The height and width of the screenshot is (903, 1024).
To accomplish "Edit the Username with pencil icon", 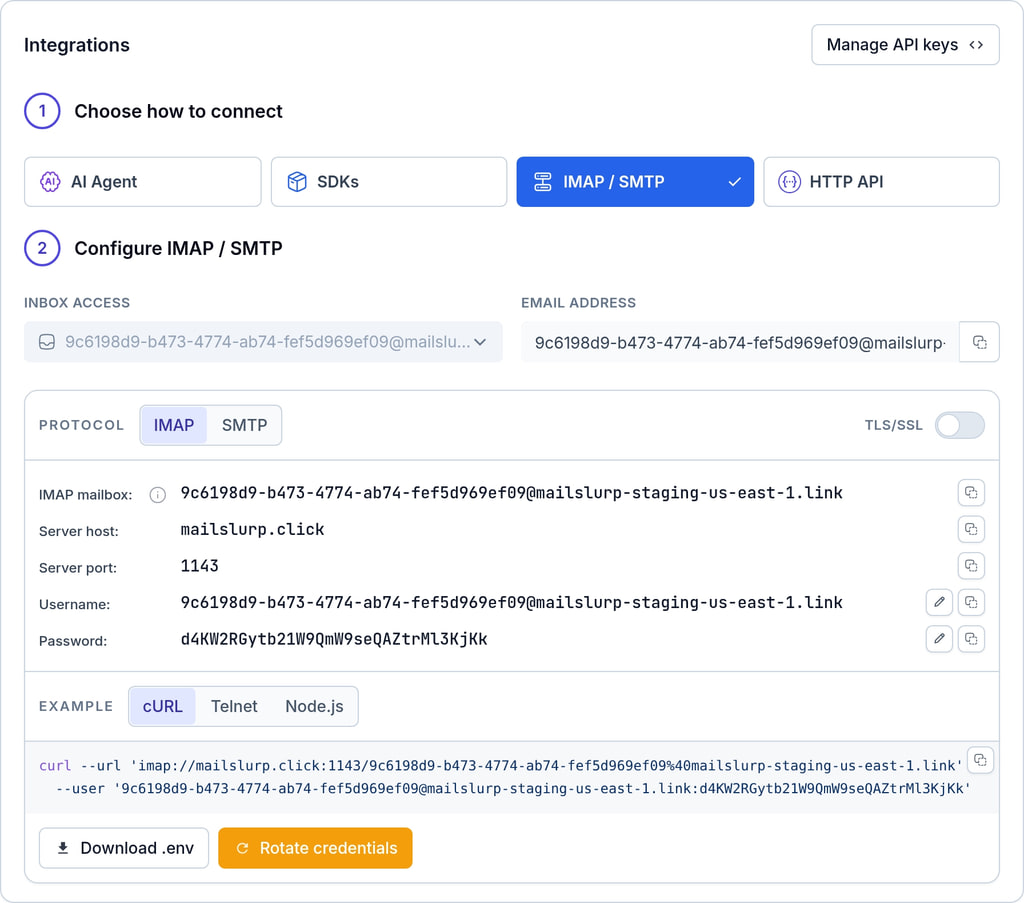I will pos(939,602).
